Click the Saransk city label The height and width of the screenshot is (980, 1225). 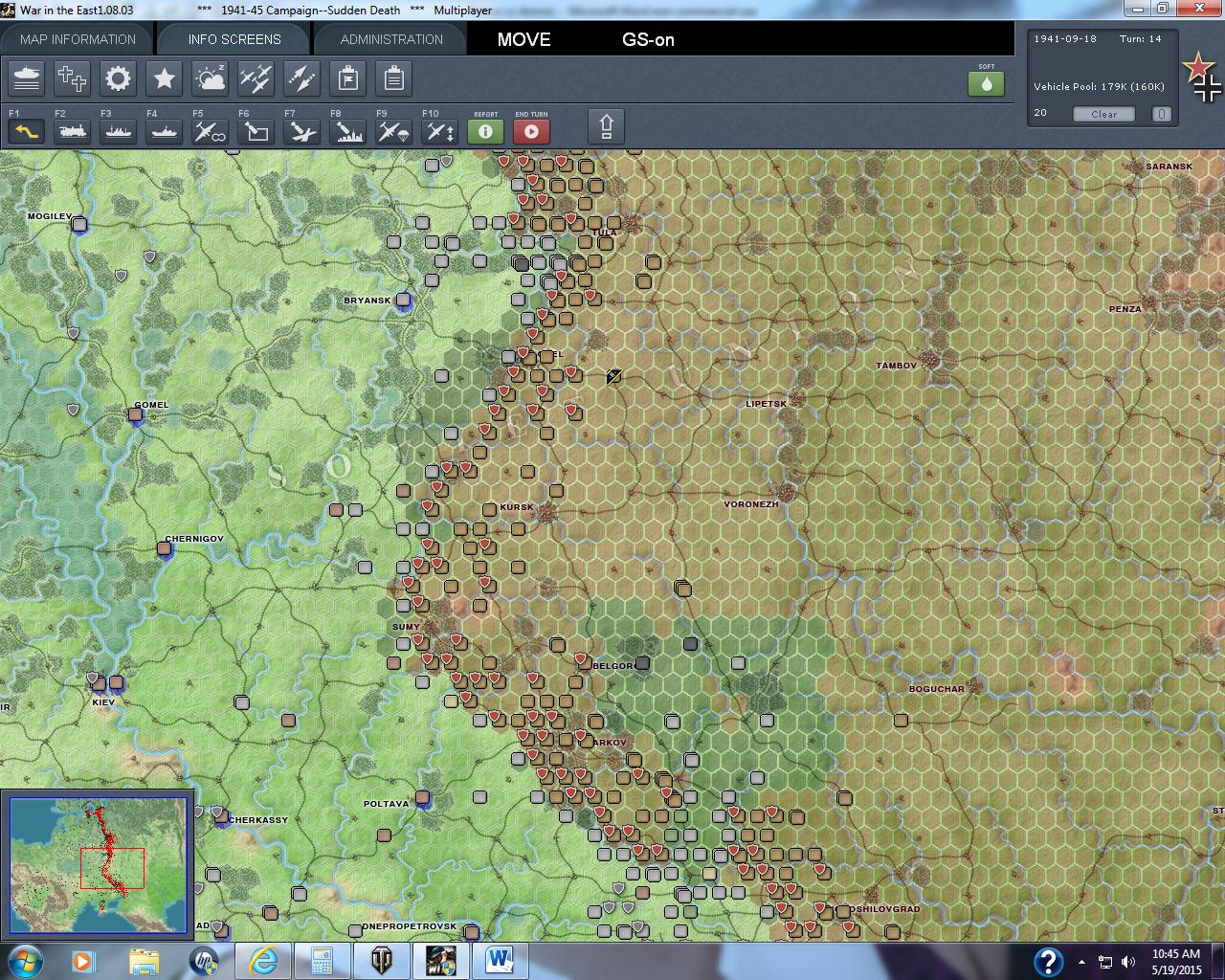tap(1169, 167)
